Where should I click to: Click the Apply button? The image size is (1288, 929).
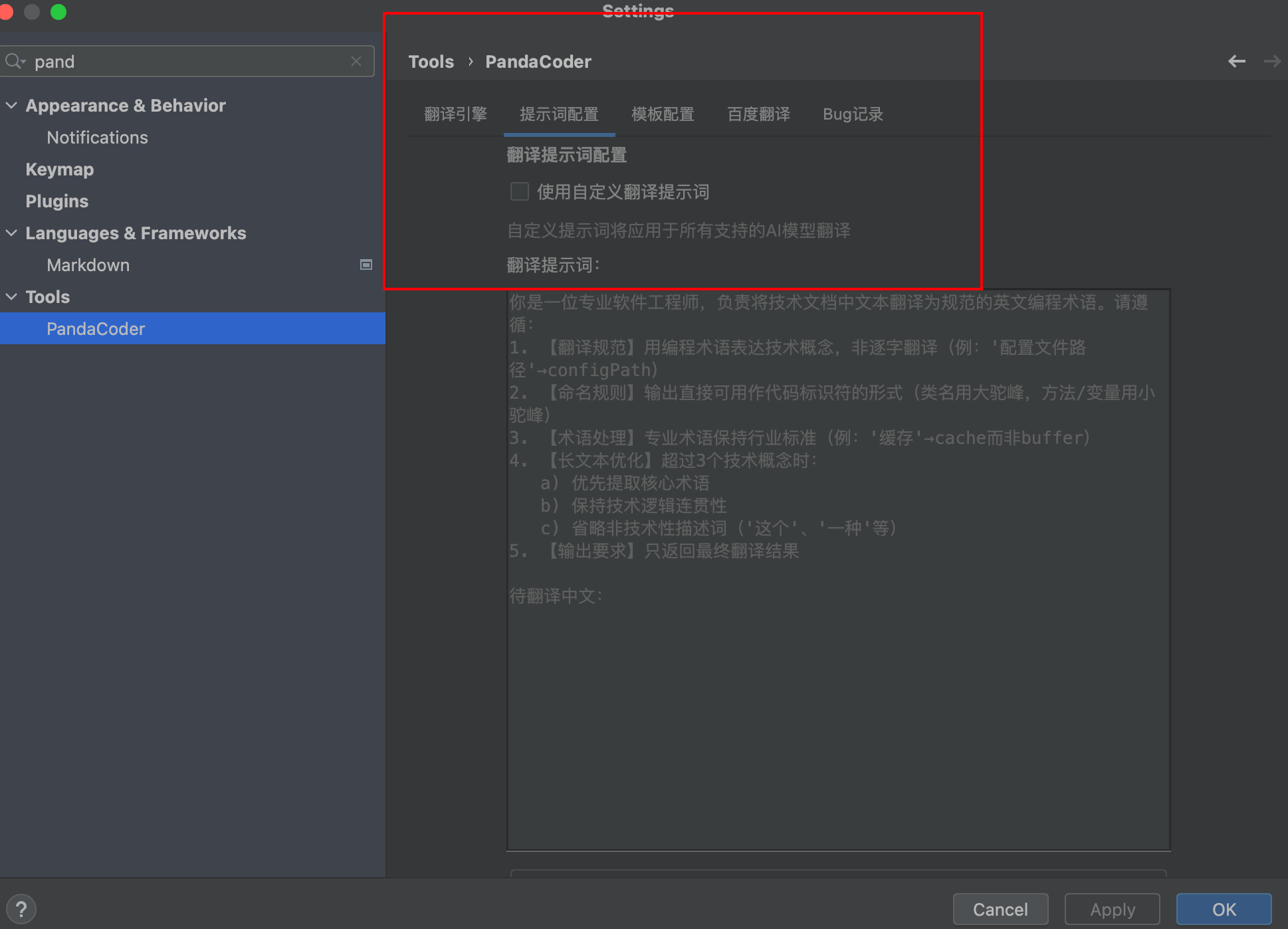pyautogui.click(x=1112, y=908)
